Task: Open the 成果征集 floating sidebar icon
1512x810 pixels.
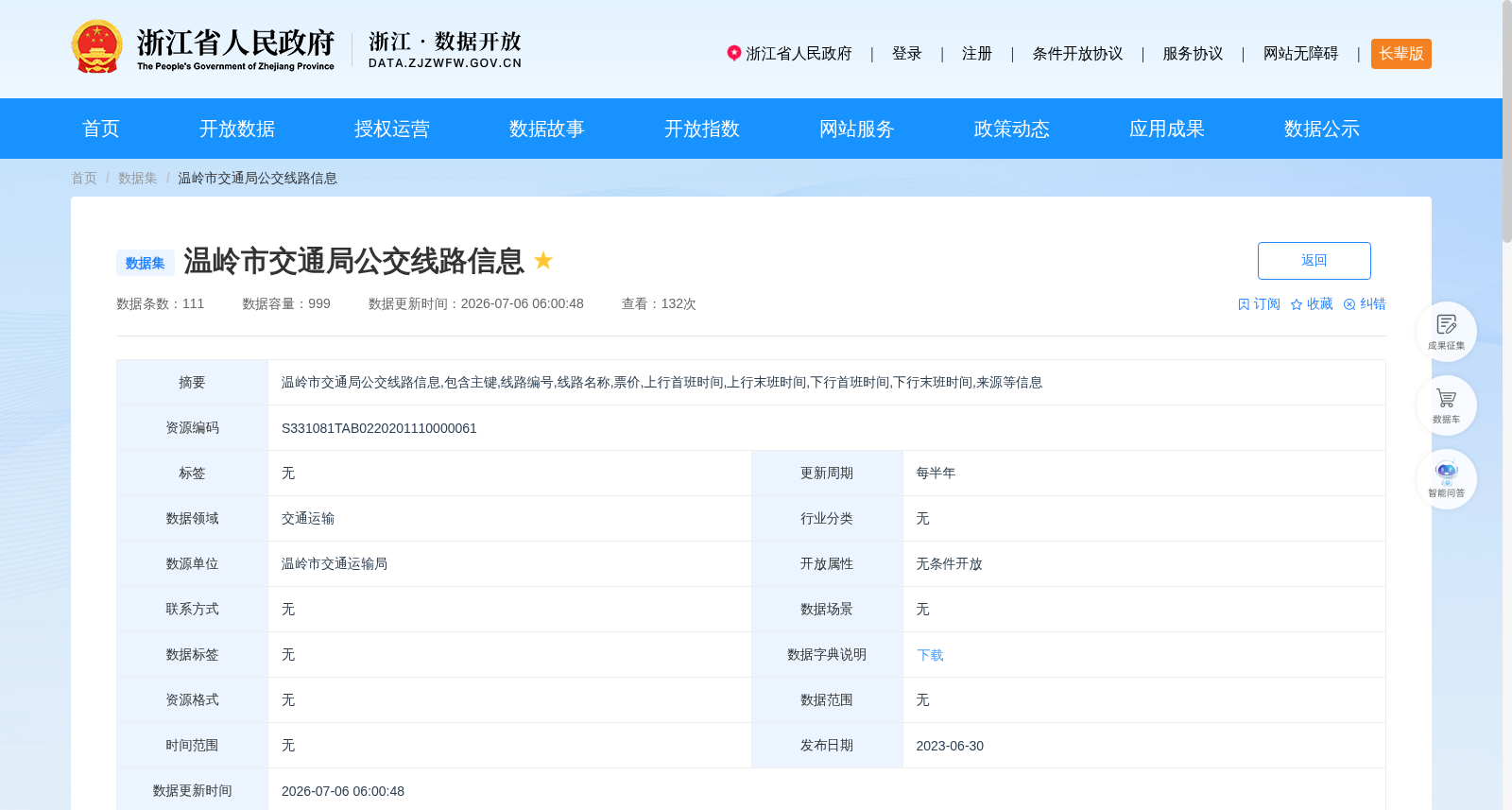Action: (1446, 331)
